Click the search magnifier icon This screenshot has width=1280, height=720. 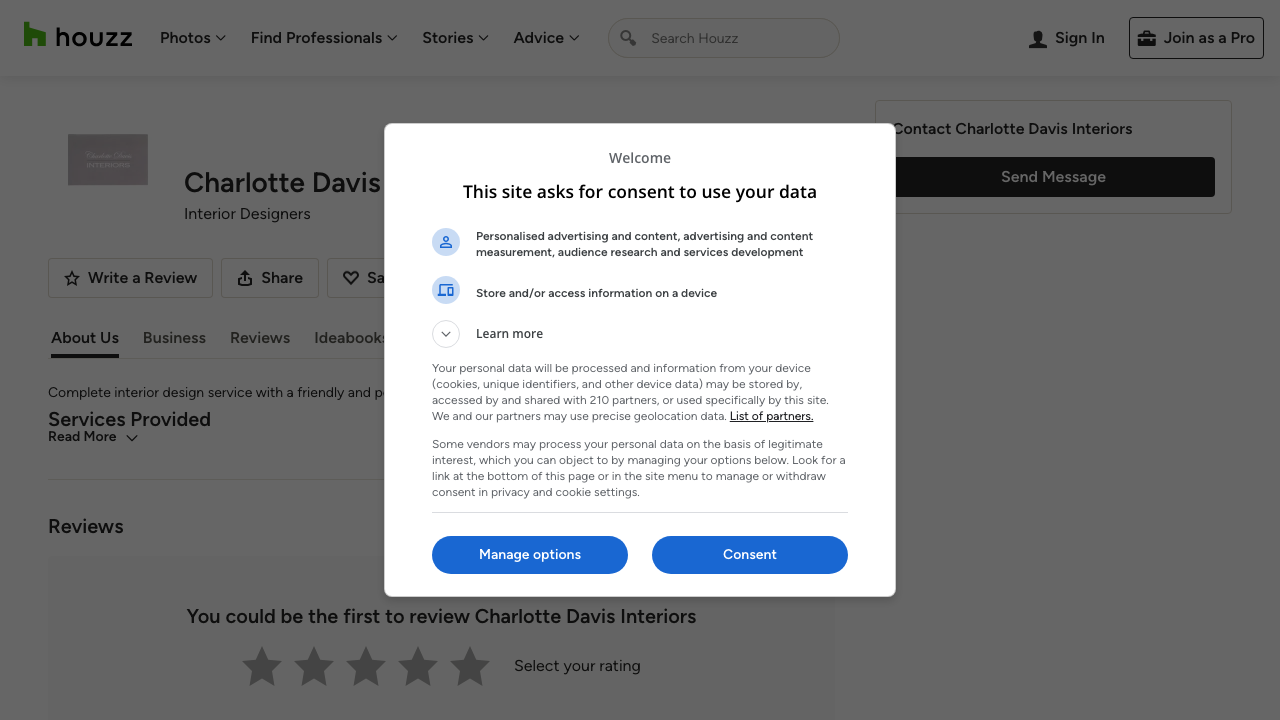(628, 38)
